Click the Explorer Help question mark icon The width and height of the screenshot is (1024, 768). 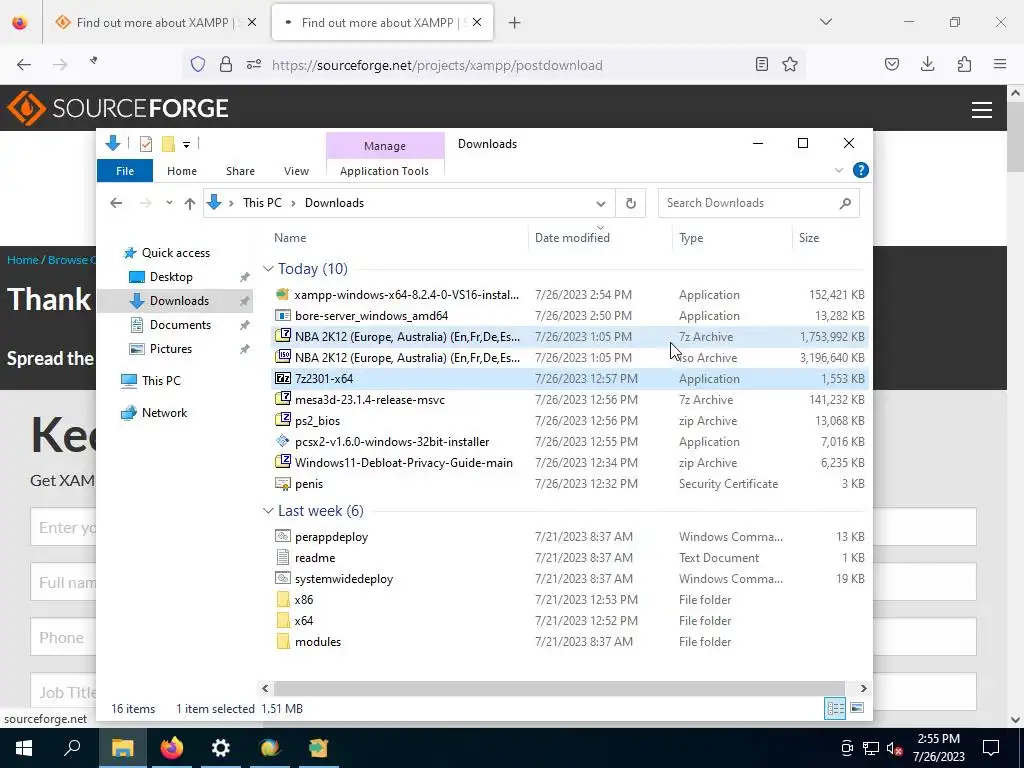861,170
